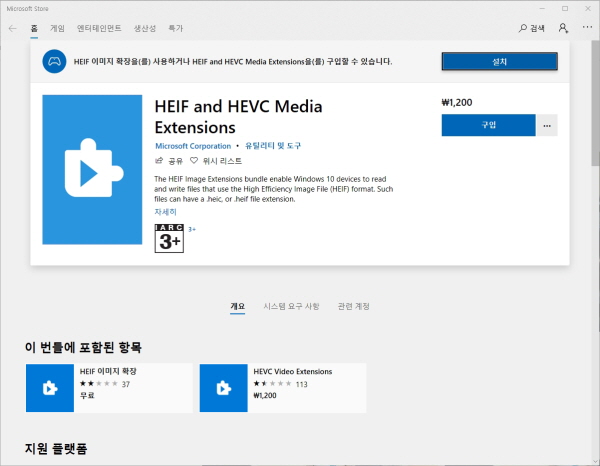This screenshot has height=466, width=600.
Task: Click the blue 구입 button
Action: tap(488, 125)
